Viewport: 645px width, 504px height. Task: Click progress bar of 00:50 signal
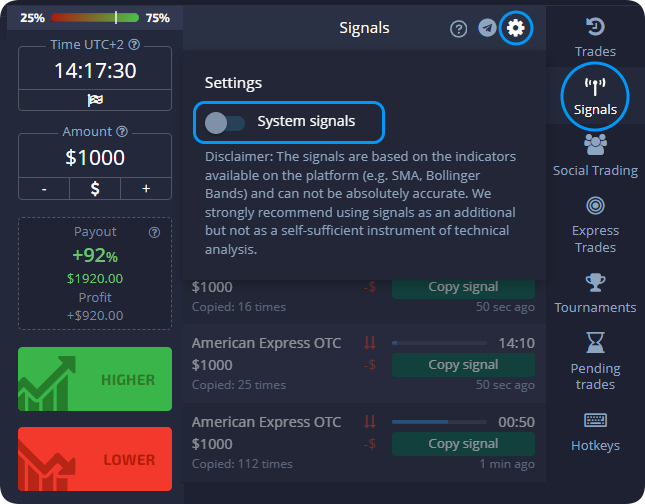pyautogui.click(x=439, y=422)
